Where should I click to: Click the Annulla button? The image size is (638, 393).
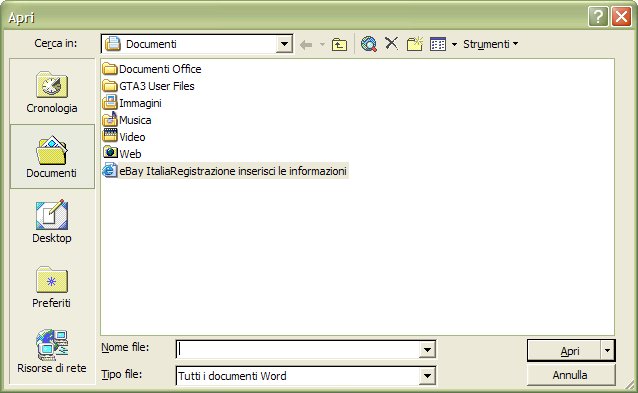(570, 375)
